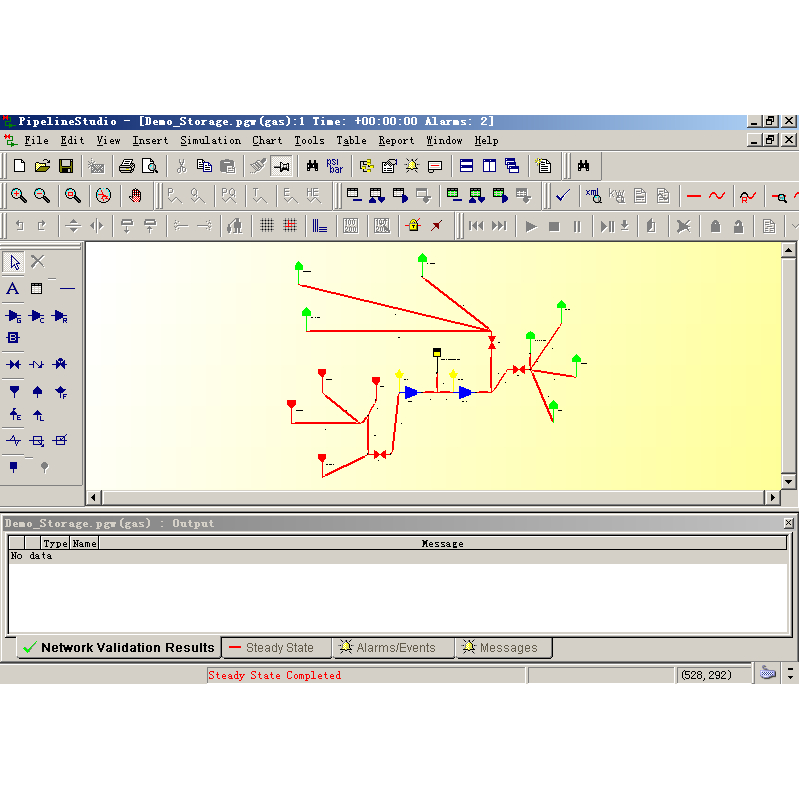799x799 pixels.
Task: Select the supply up-arrow tool
Action: click(x=37, y=391)
